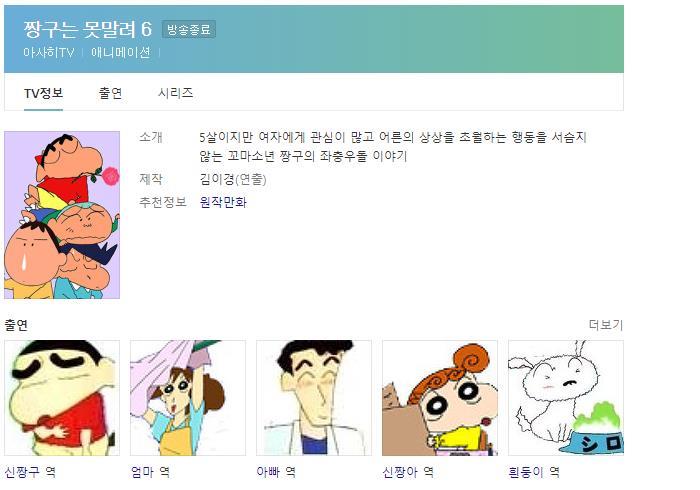This screenshot has height=490, width=700.
Task: Click the 애니메이션 genre label
Action: pos(121,53)
